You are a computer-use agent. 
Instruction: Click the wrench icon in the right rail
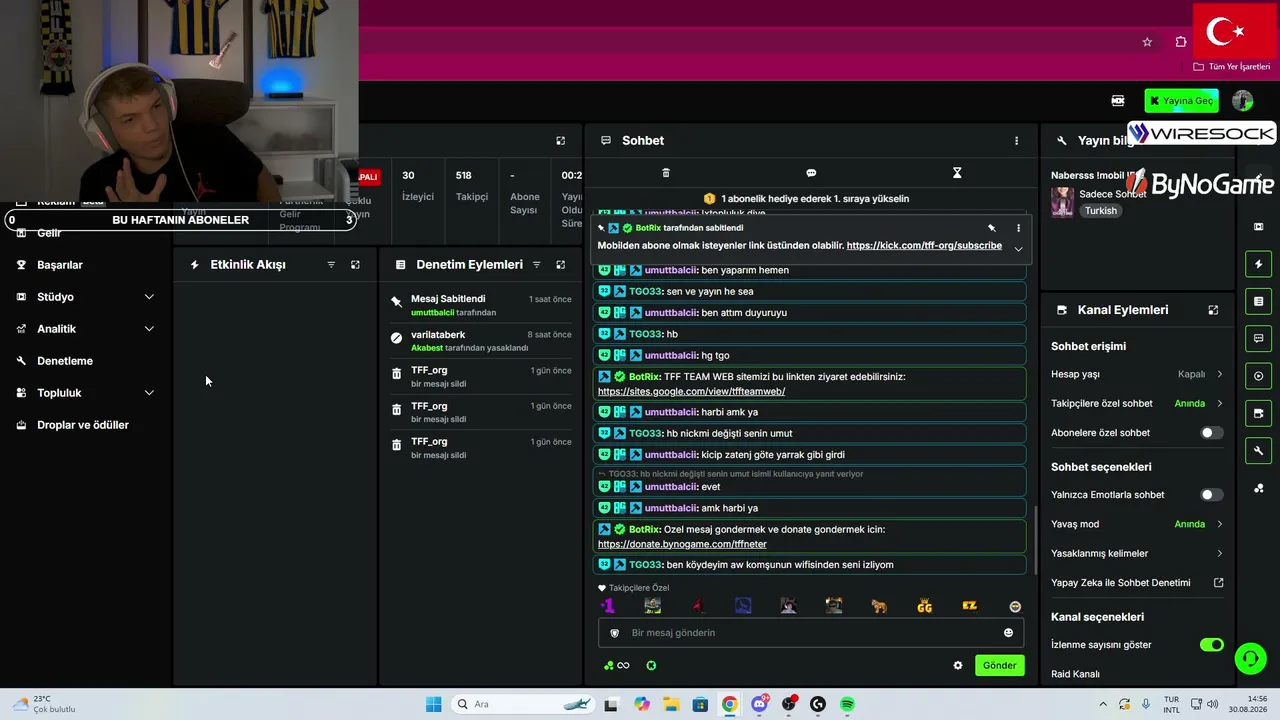point(1259,451)
